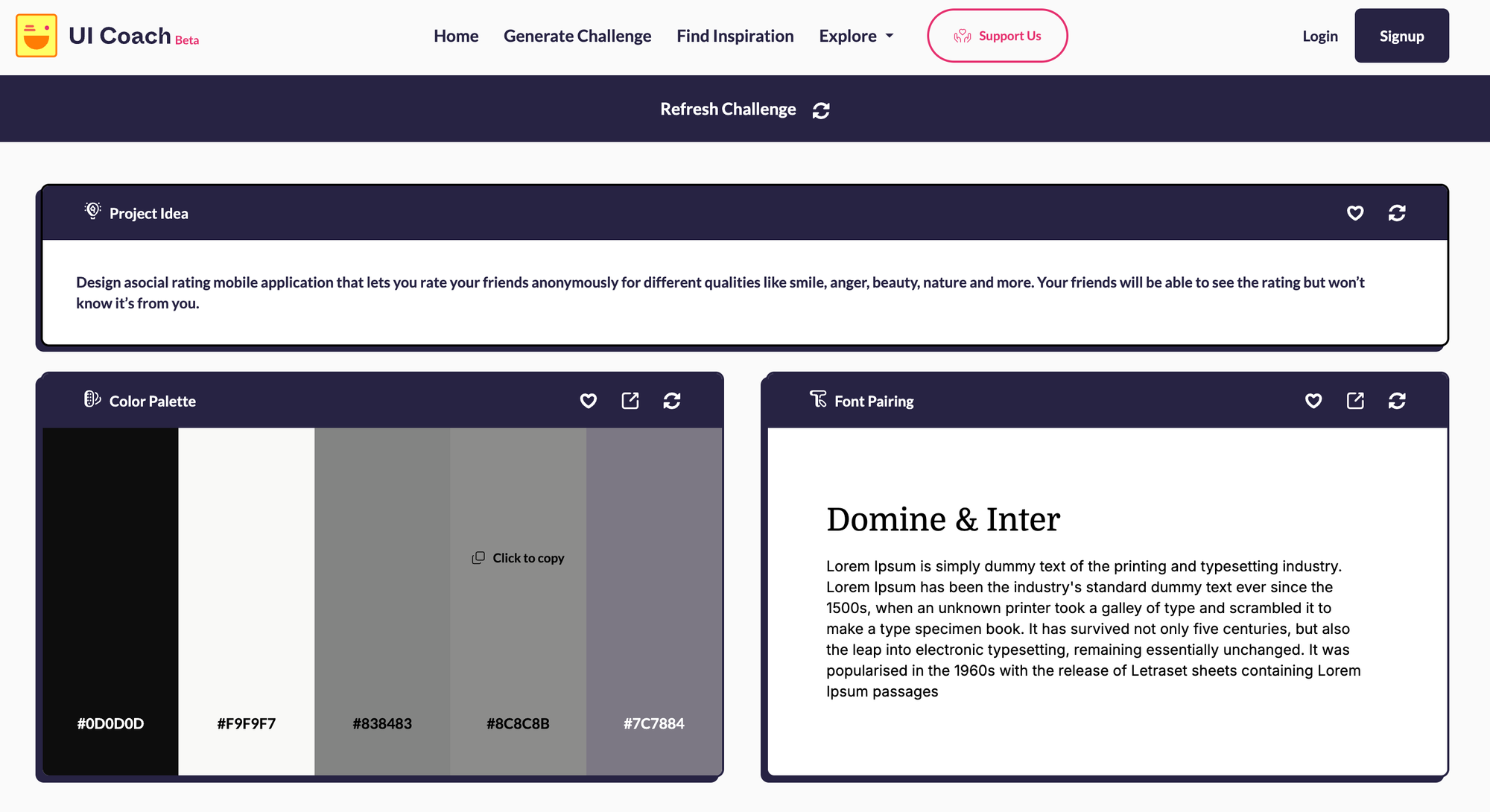Like the Color Palette heart
1490x812 pixels.
(589, 401)
